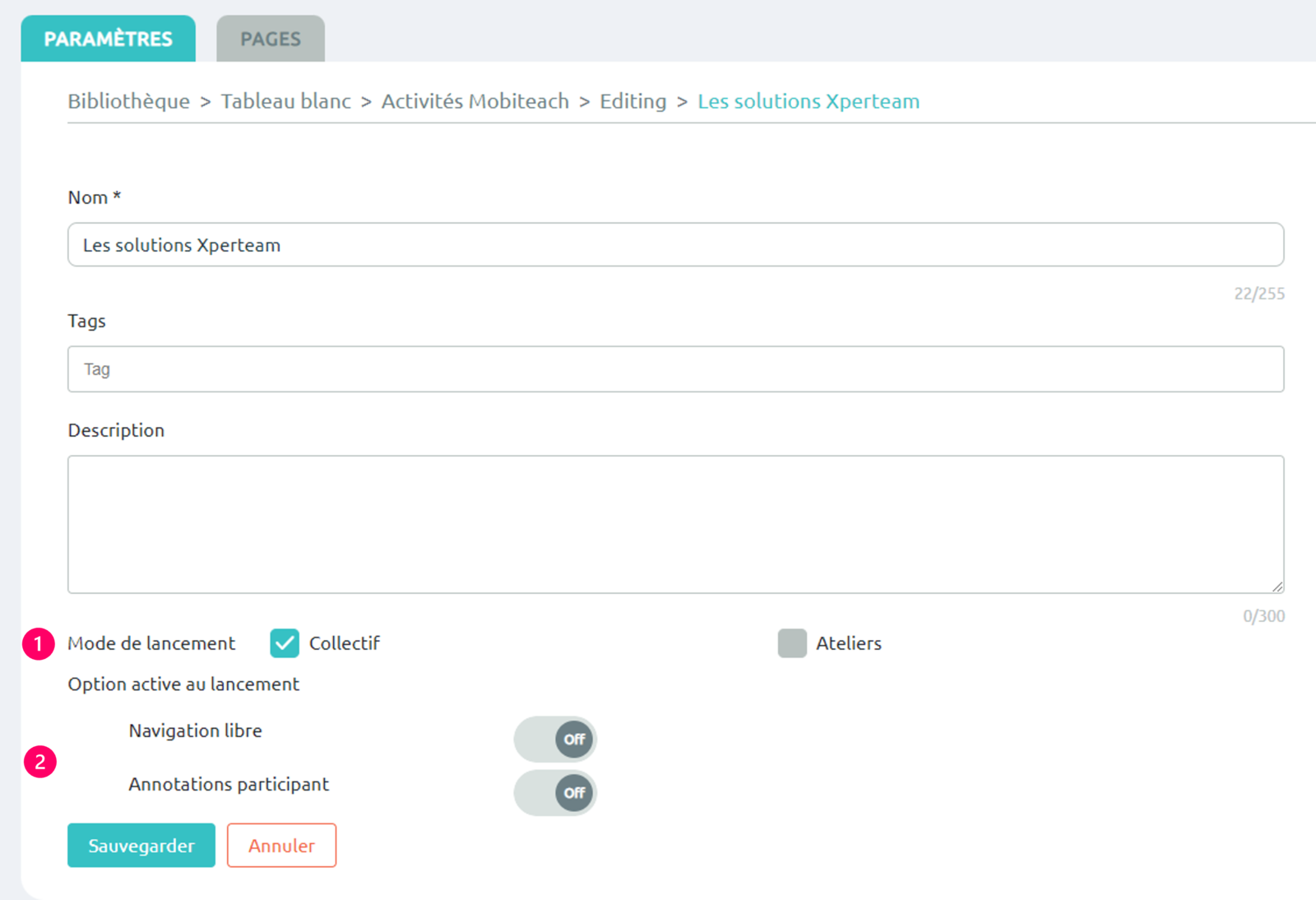Uncheck the Collectif launch mode checkbox
Screen dimensions: 1316x900
click(285, 643)
